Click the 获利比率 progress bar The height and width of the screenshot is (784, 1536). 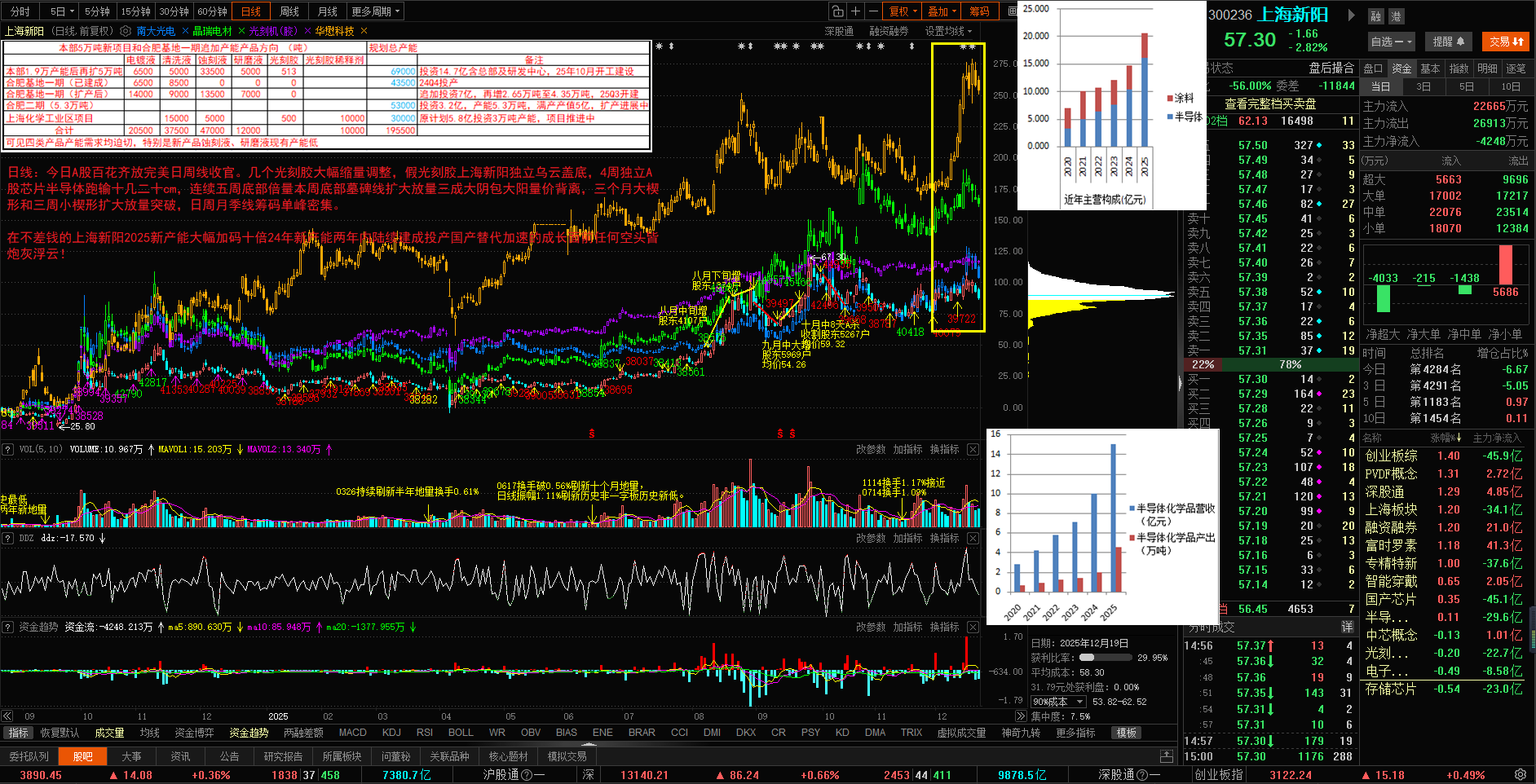pyautogui.click(x=1105, y=658)
